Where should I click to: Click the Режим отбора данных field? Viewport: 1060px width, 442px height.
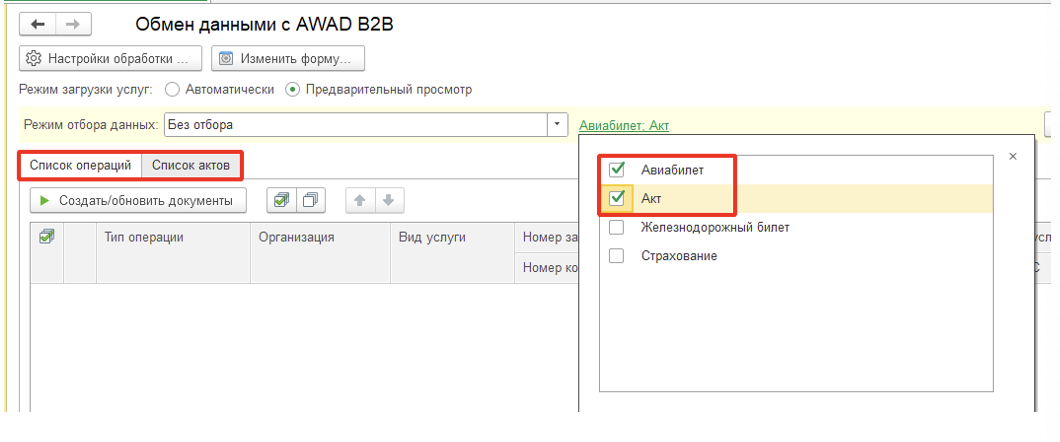[356, 125]
